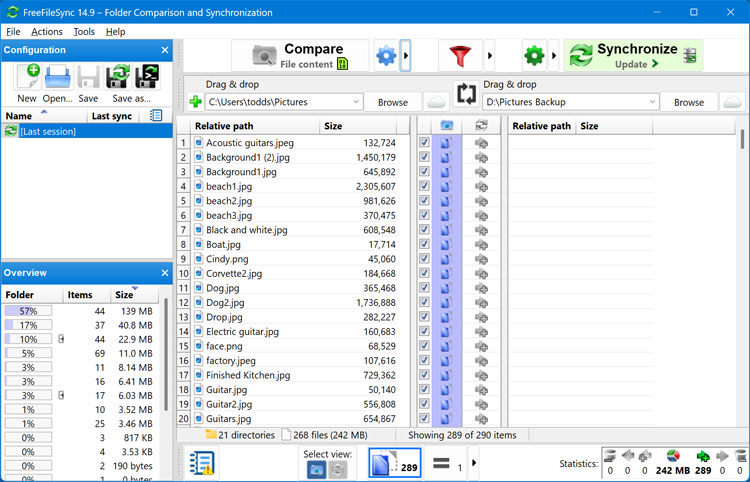Viewport: 750px width, 482px height.
Task: Sort by left Size column header
Action: pyautogui.click(x=358, y=126)
